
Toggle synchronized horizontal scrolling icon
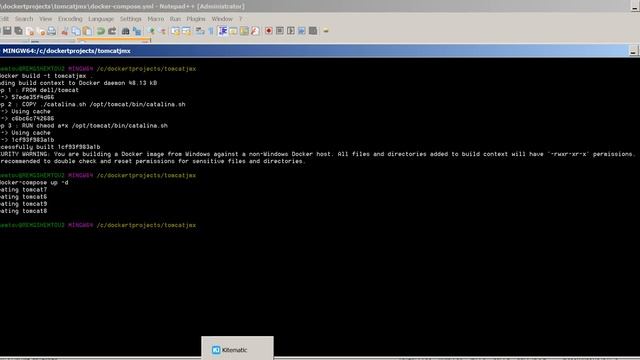point(186,31)
